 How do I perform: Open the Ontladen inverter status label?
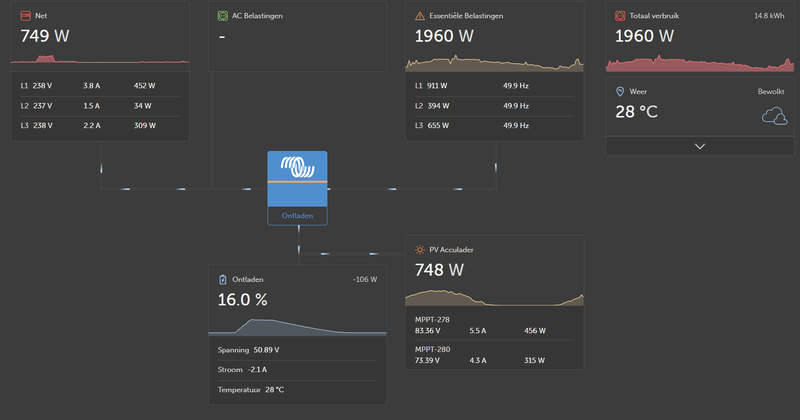pyautogui.click(x=297, y=216)
